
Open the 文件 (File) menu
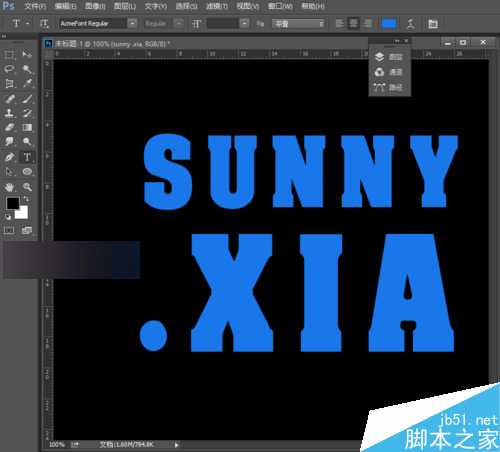[x=35, y=6]
